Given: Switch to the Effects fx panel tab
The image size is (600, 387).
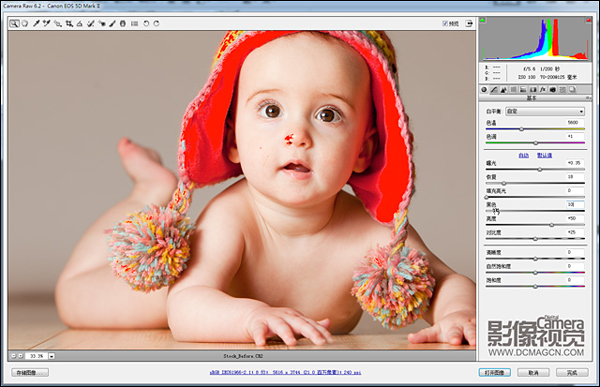Looking at the screenshot, I should (x=543, y=90).
